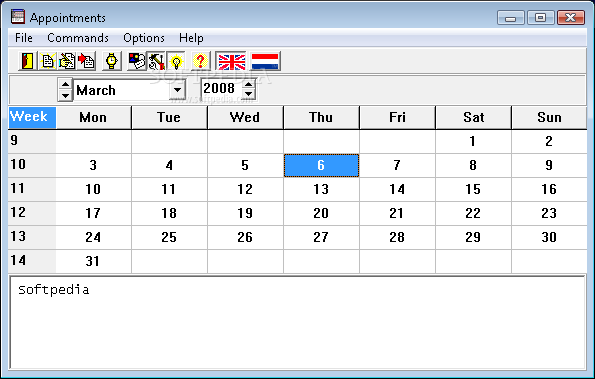The height and width of the screenshot is (379, 595).
Task: Select Tuesday the 25th
Action: pyautogui.click(x=169, y=237)
